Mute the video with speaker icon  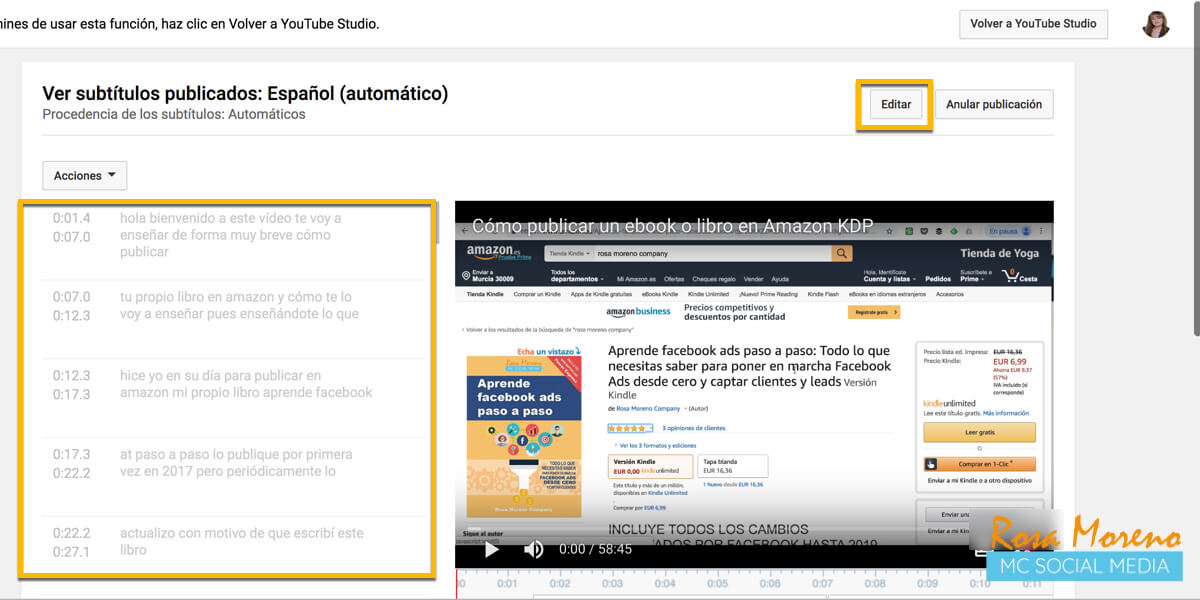[x=534, y=549]
